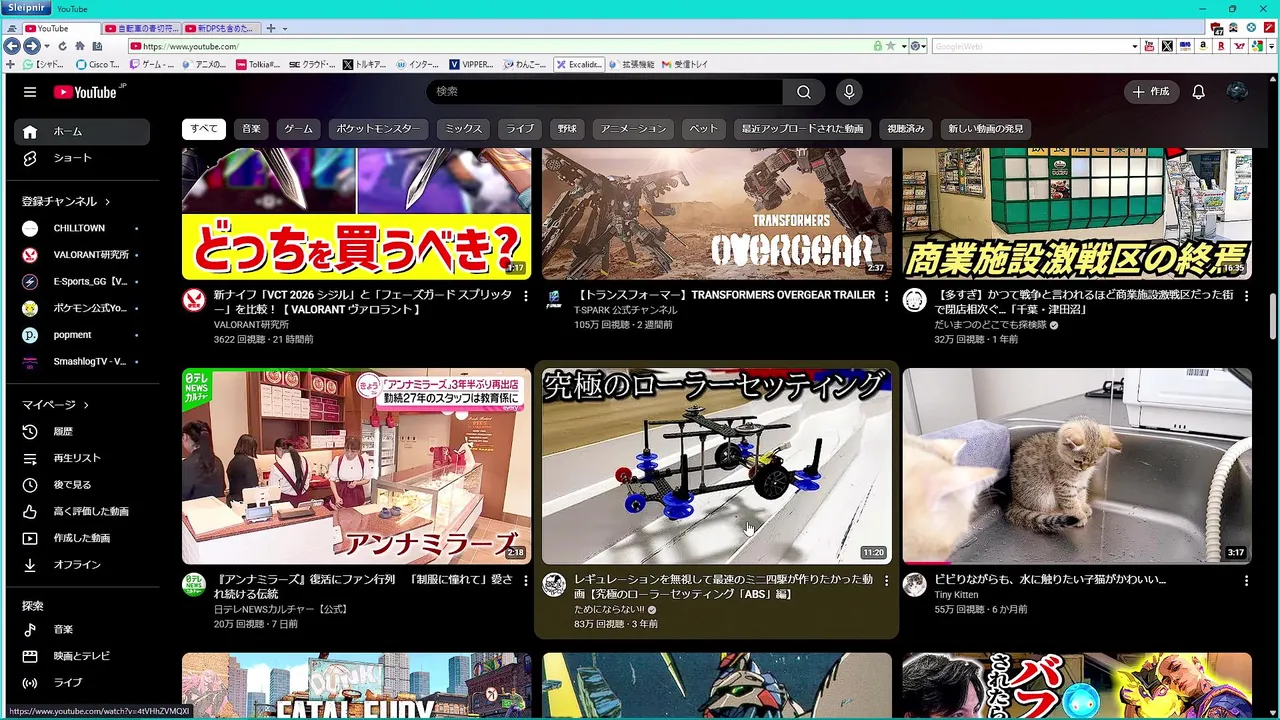Open more options for アンナミラーズ video
Viewport: 1280px width, 720px height.
[525, 580]
